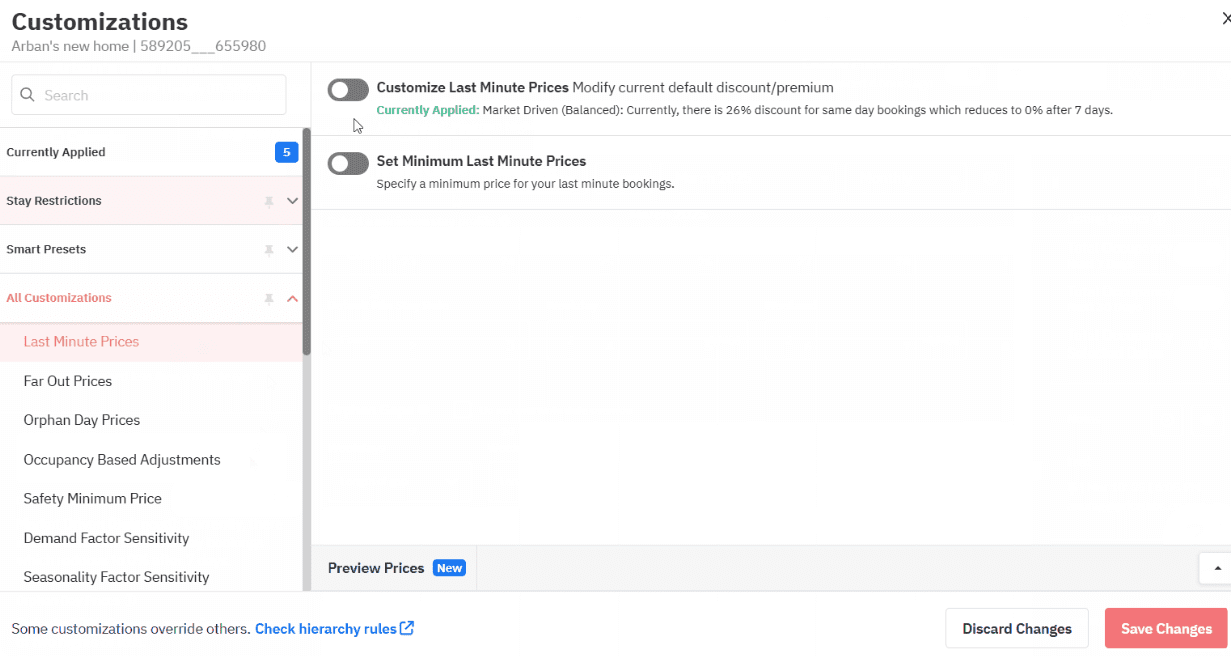
Task: Collapse the All Customizations section
Action: [292, 298]
